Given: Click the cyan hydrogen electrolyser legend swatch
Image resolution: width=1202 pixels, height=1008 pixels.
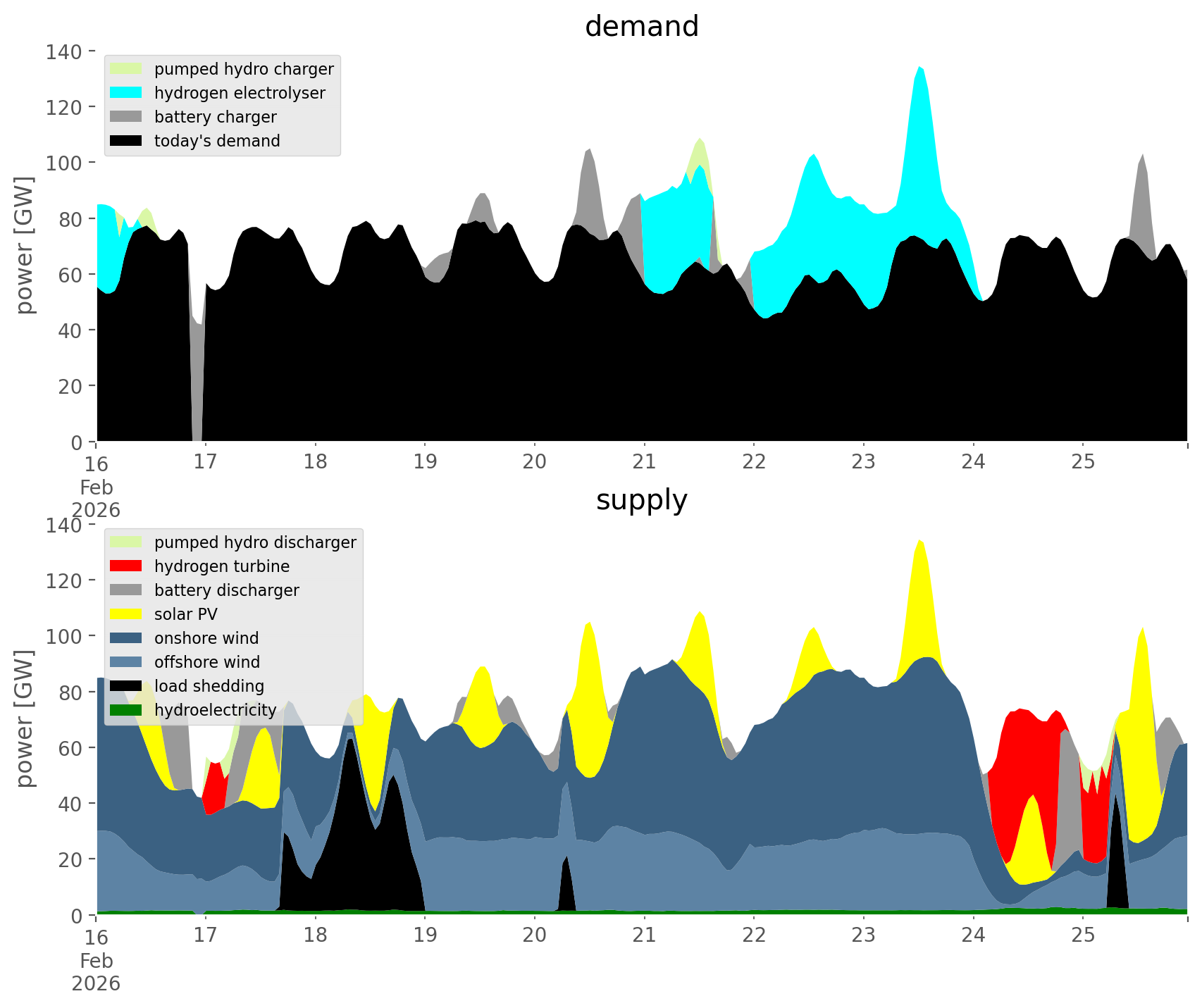Looking at the screenshot, I should 126,93.
